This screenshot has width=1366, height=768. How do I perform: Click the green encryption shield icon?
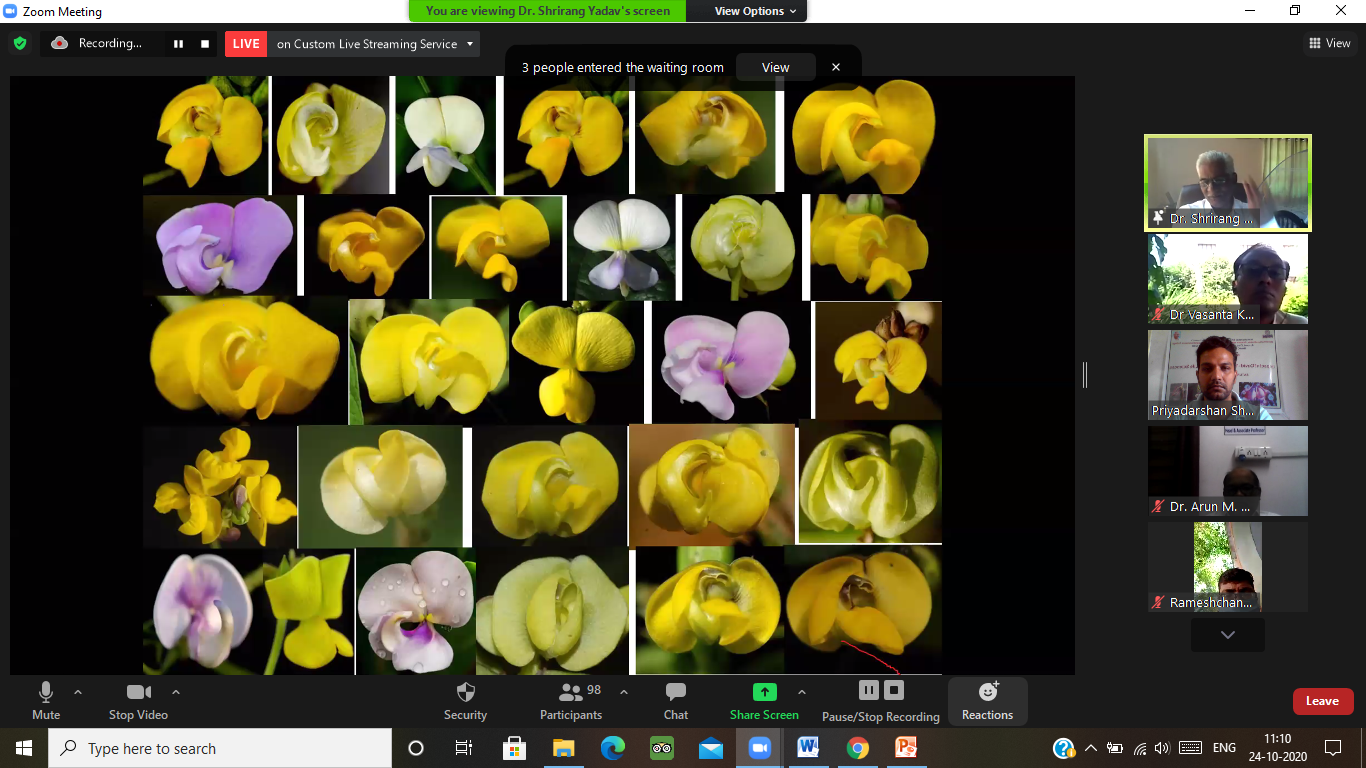coord(19,44)
